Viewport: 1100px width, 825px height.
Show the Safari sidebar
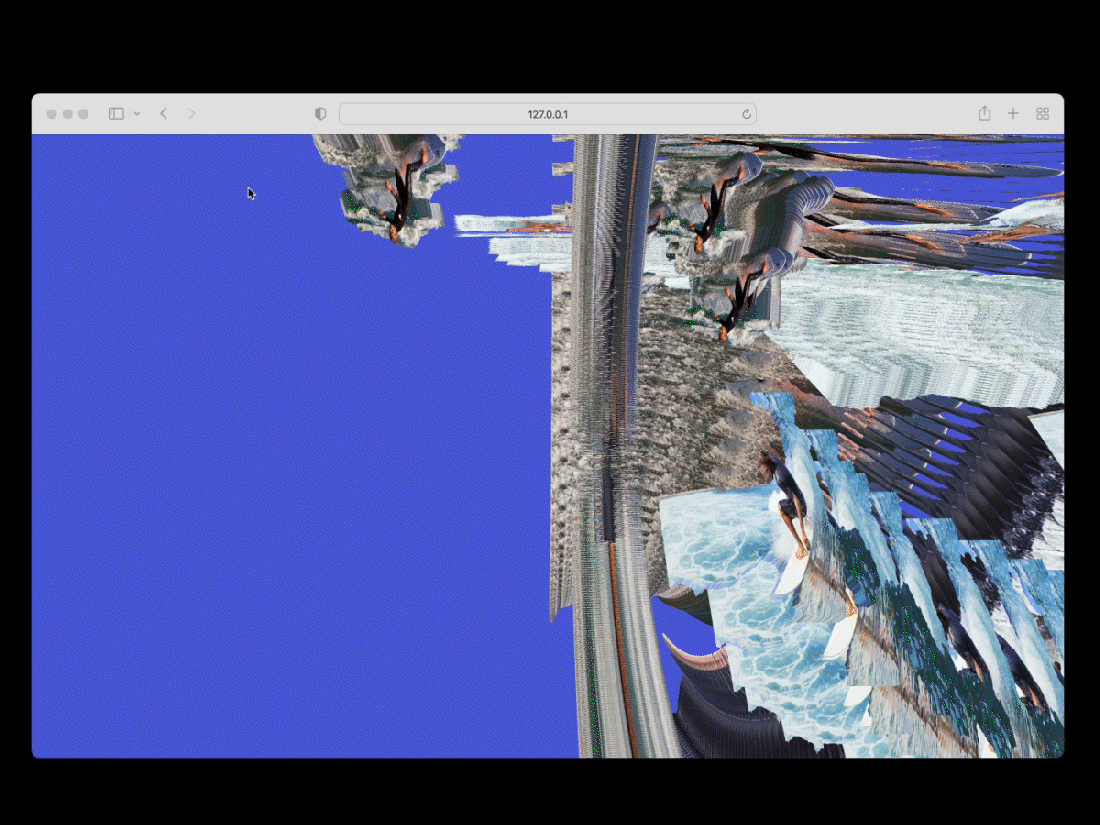click(116, 114)
